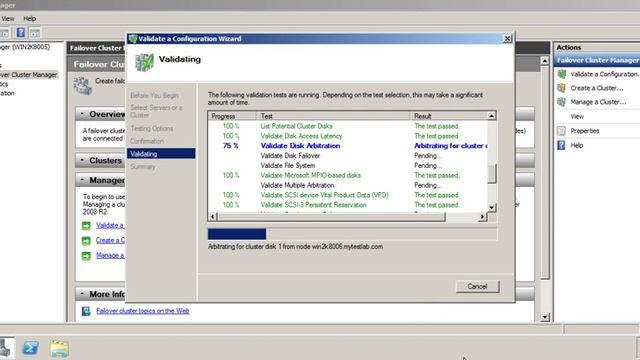640x360 pixels.
Task: Click main pane scrollbar up arrow
Action: click(x=545, y=61)
